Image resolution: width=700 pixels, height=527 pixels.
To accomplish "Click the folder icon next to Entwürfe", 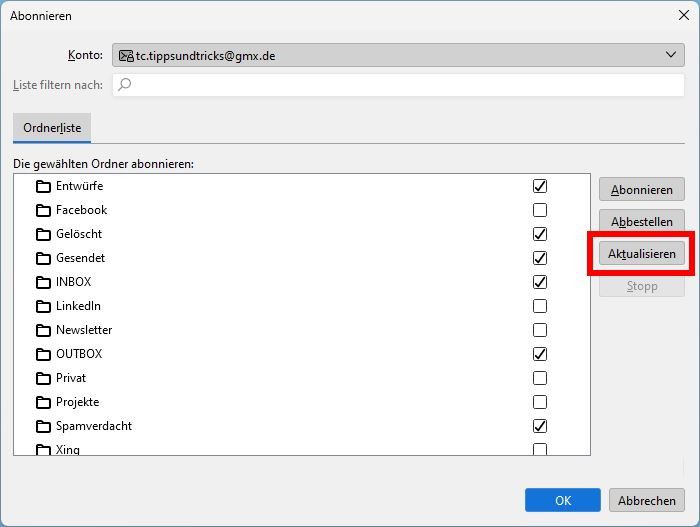I will [x=43, y=186].
